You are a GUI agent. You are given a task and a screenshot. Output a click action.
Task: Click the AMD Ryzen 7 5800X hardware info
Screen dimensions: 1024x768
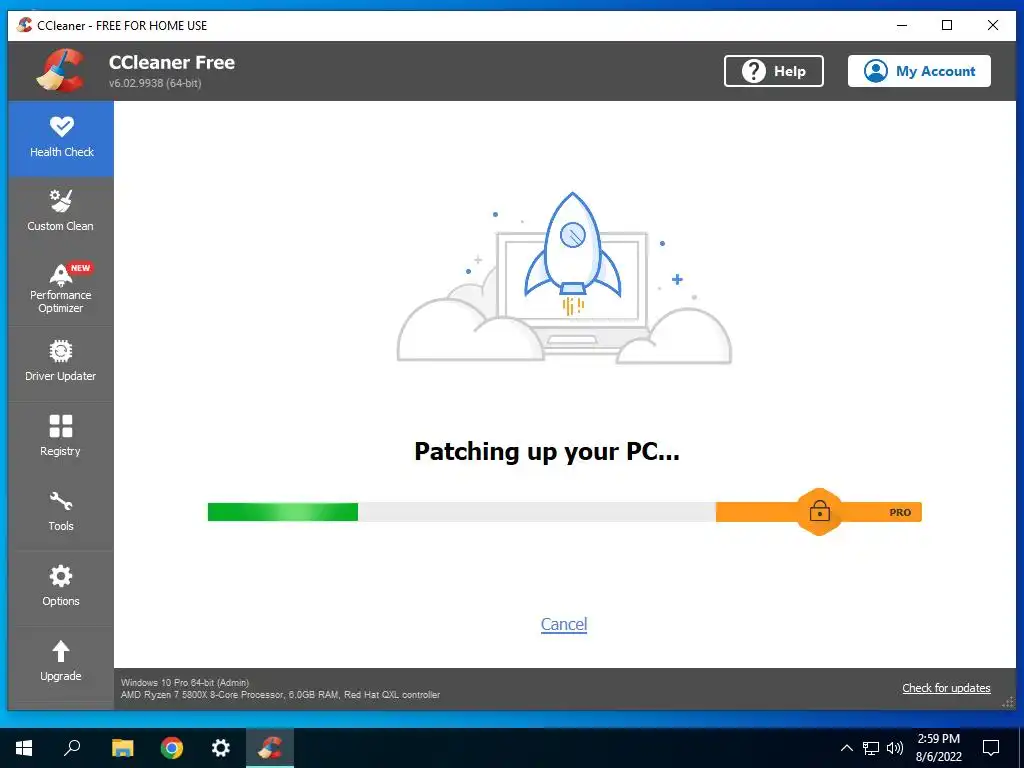(x=280, y=695)
